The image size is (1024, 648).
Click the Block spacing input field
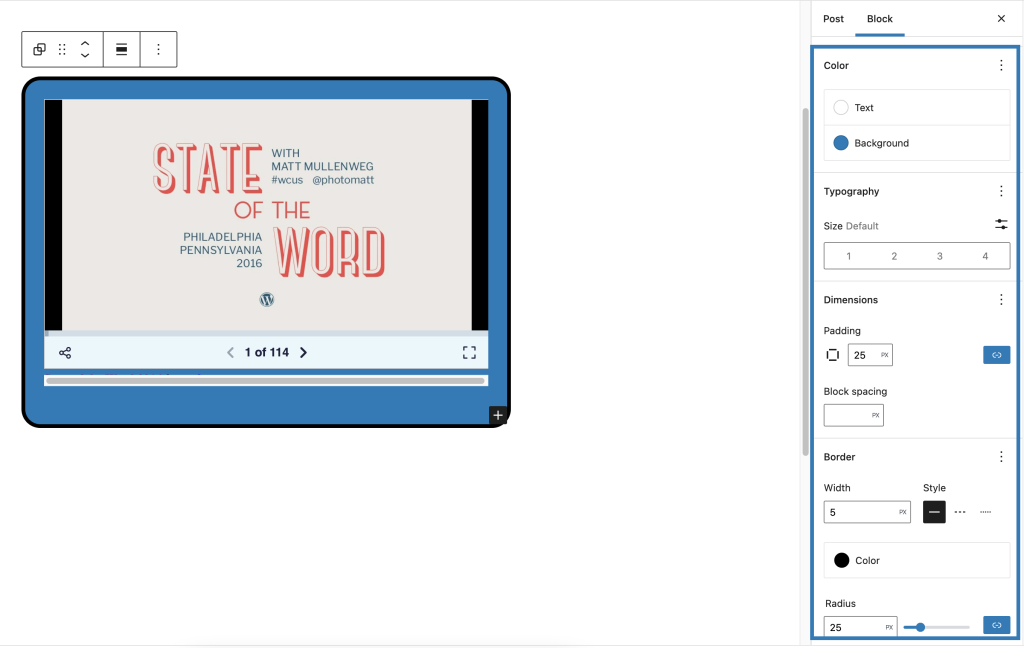tap(853, 414)
